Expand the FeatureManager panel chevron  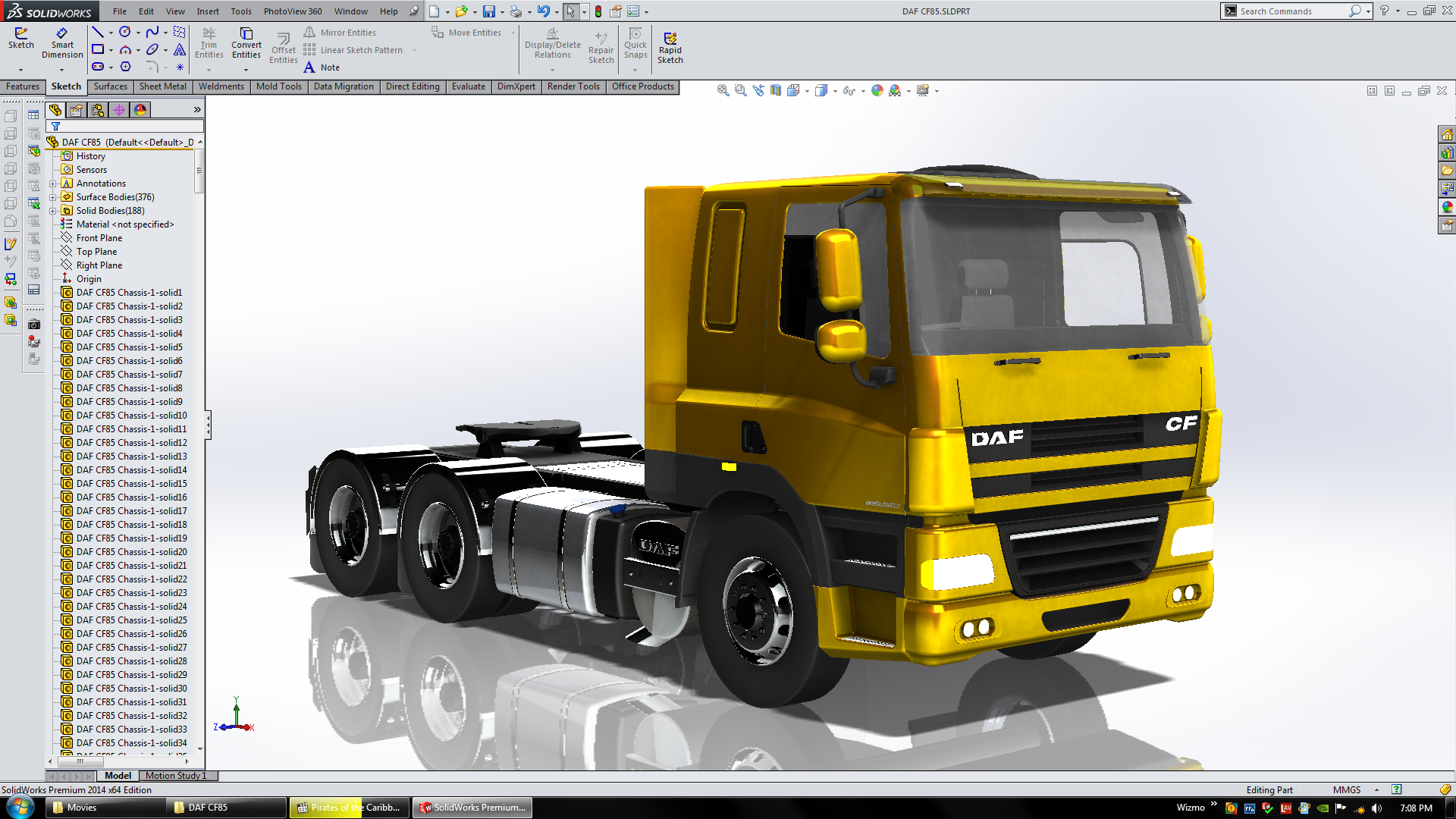click(197, 110)
